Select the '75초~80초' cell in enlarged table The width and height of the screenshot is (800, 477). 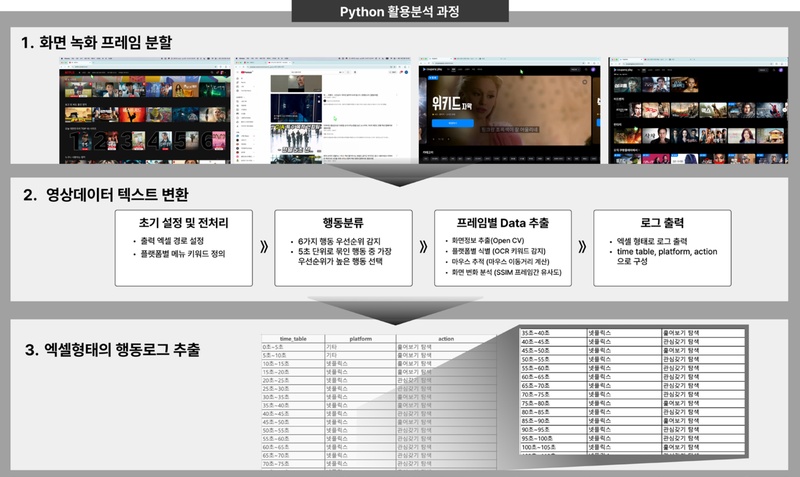tap(554, 403)
